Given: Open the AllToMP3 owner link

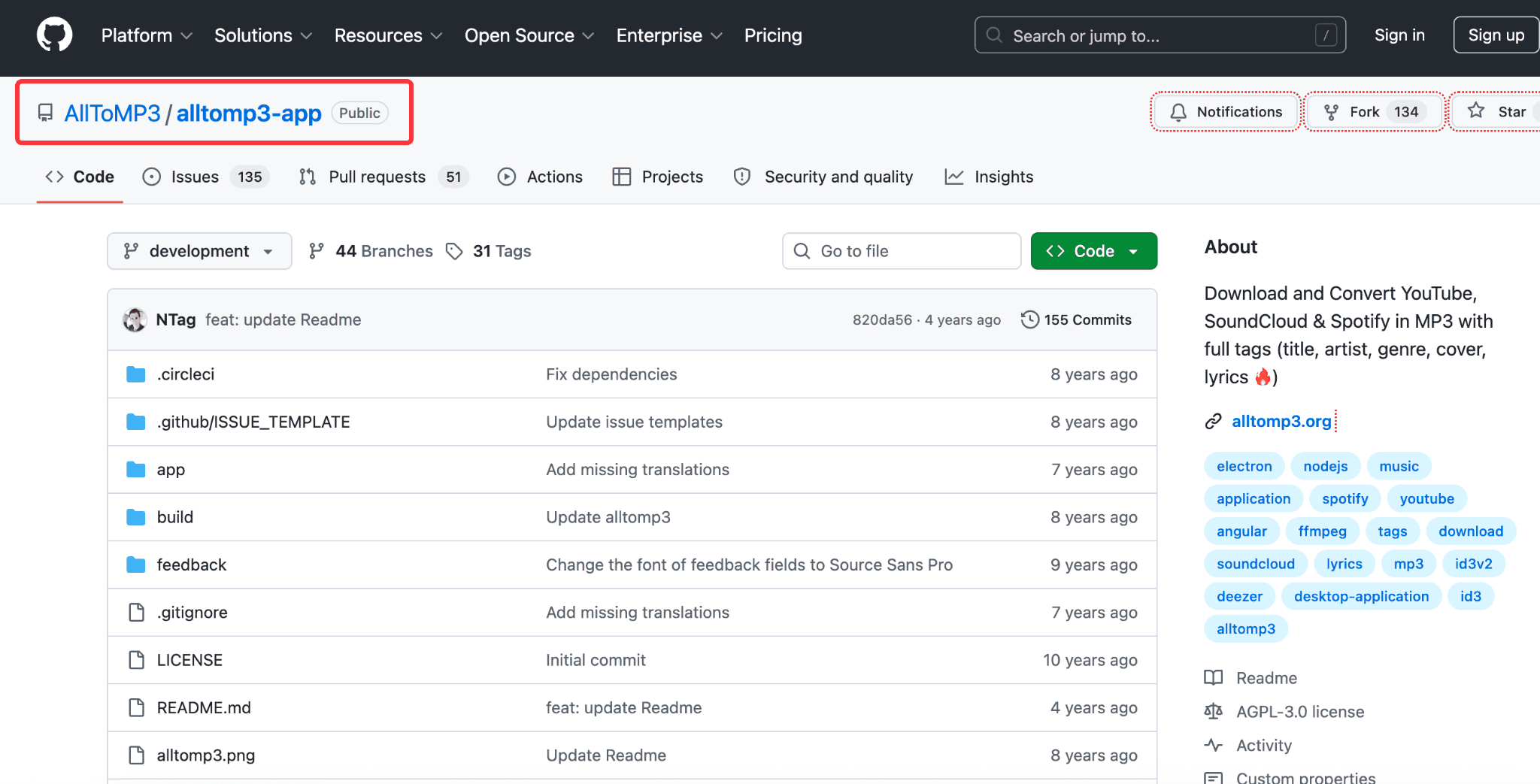Looking at the screenshot, I should pos(112,113).
